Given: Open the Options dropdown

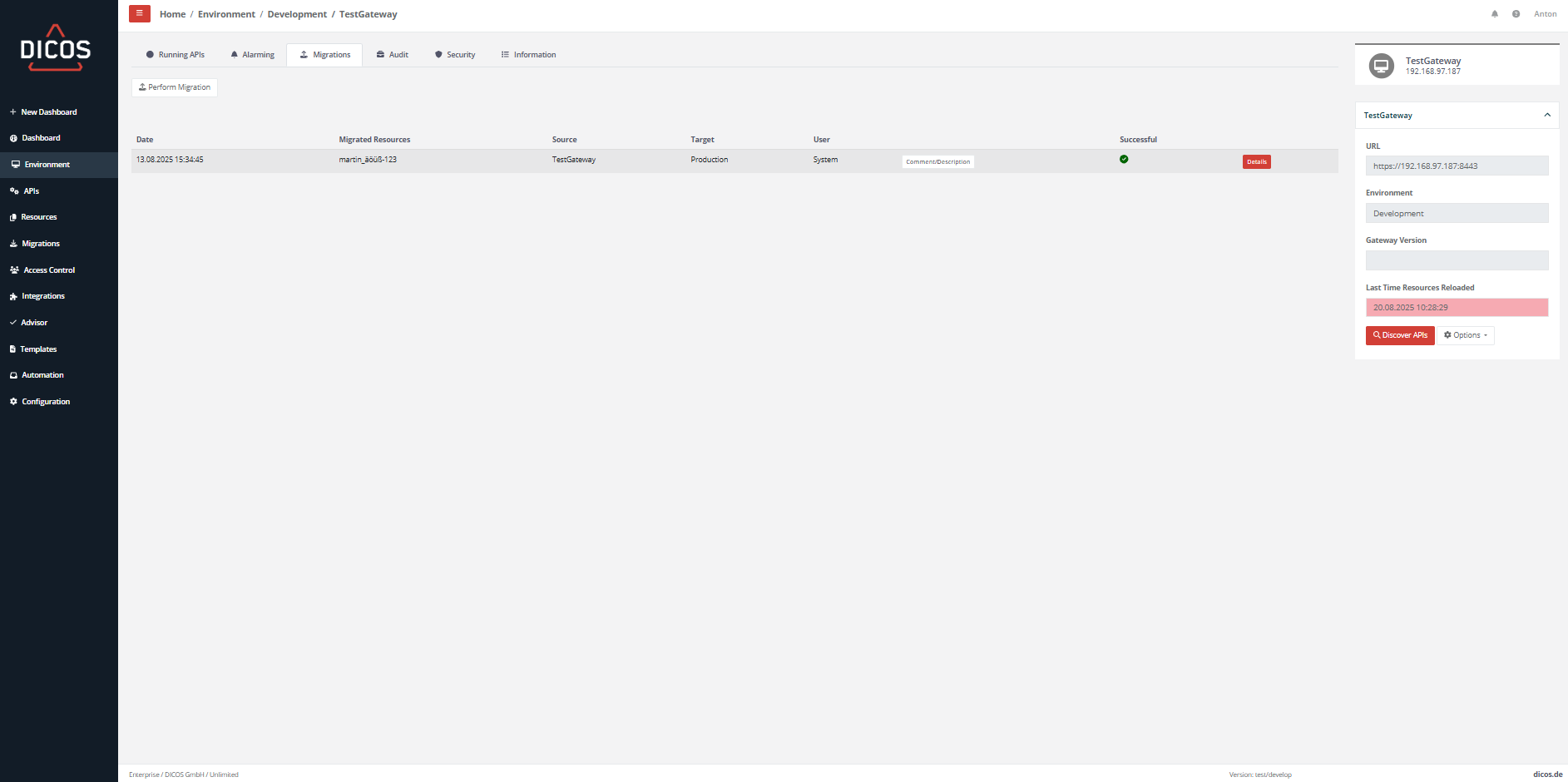Looking at the screenshot, I should pos(1466,335).
